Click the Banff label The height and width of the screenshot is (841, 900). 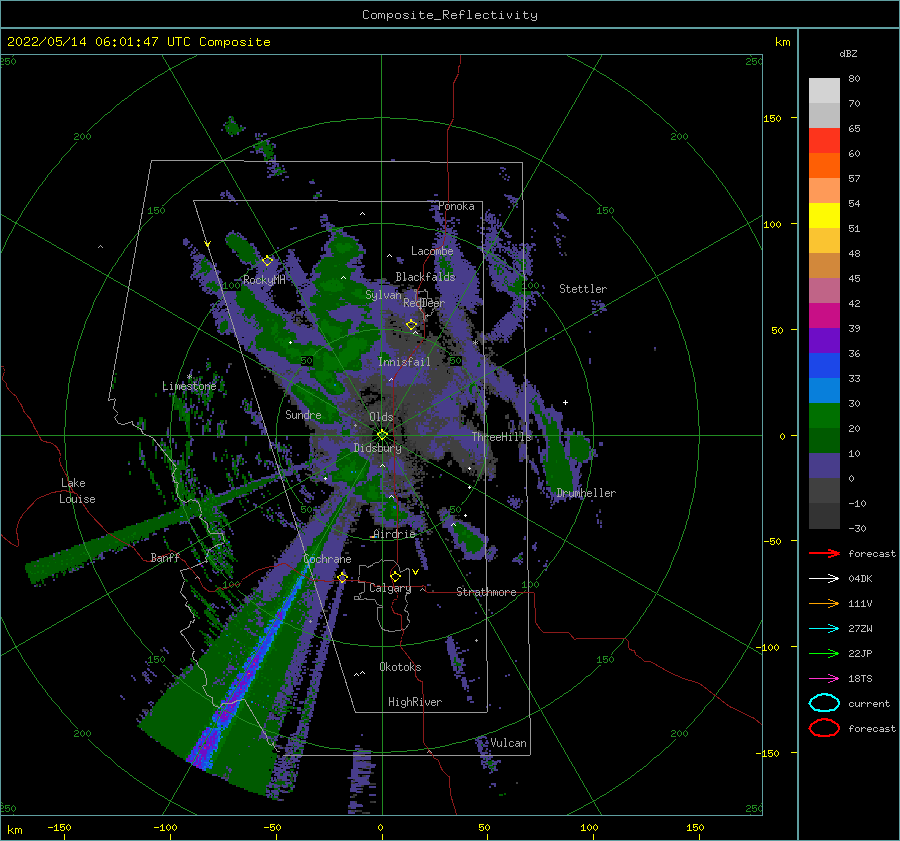tap(165, 558)
